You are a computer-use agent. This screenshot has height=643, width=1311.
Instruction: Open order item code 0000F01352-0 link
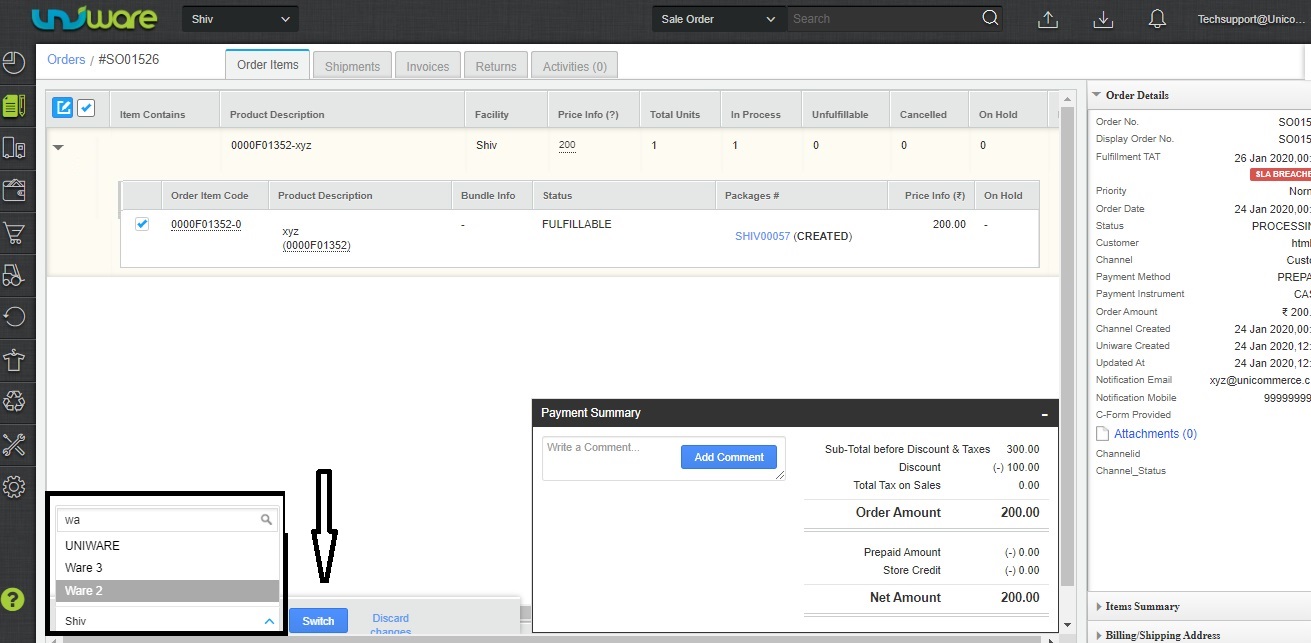point(206,224)
